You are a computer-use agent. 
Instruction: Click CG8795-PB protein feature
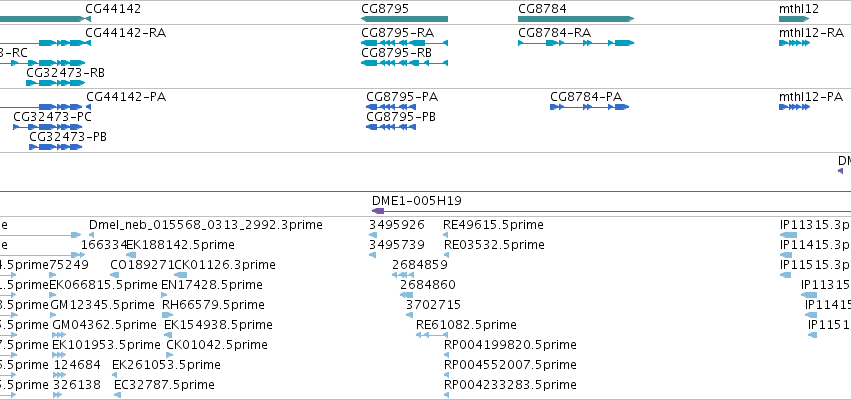pos(391,127)
